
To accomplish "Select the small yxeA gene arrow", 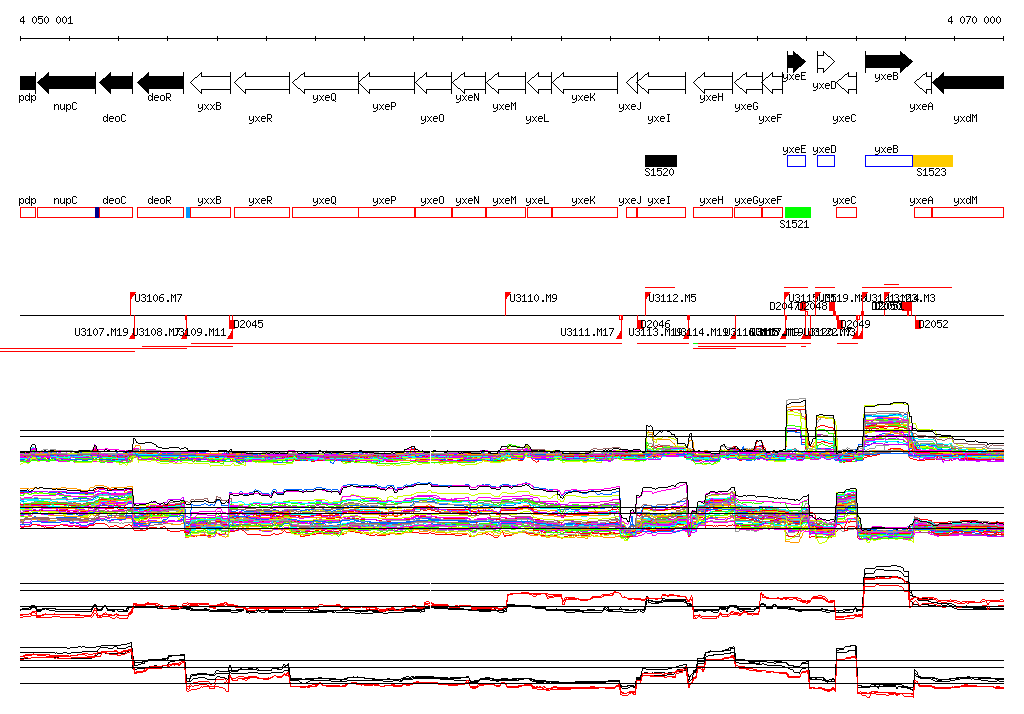I will pyautogui.click(x=923, y=83).
